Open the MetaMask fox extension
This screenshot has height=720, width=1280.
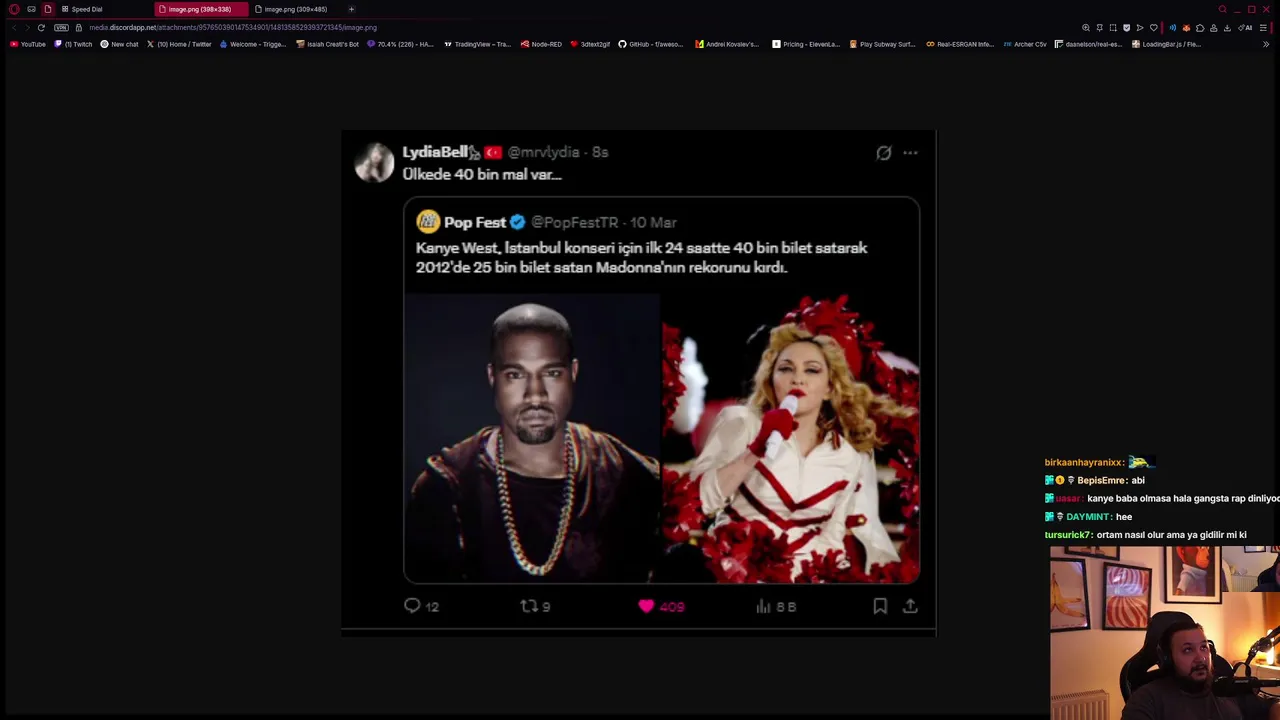tap(1186, 28)
